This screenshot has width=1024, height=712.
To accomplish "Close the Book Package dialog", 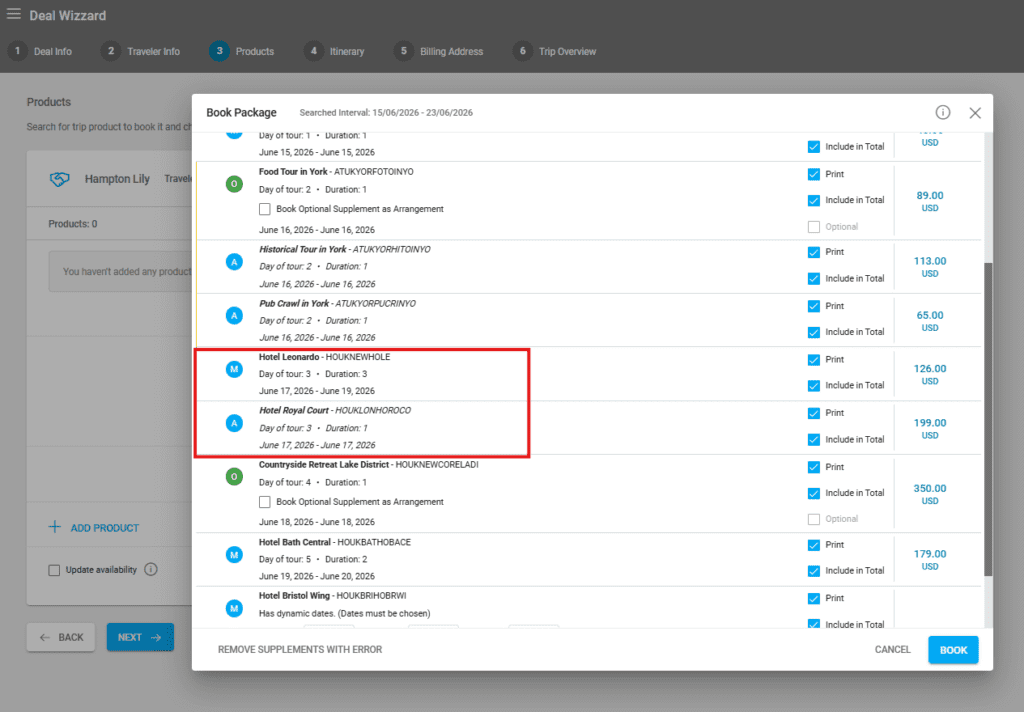I will coord(975,113).
